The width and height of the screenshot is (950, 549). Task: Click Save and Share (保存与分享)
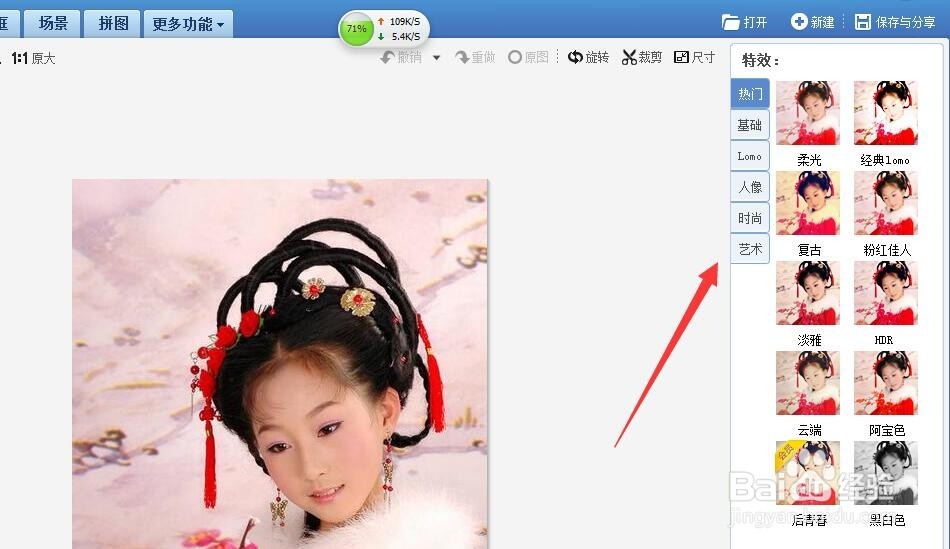tap(895, 22)
